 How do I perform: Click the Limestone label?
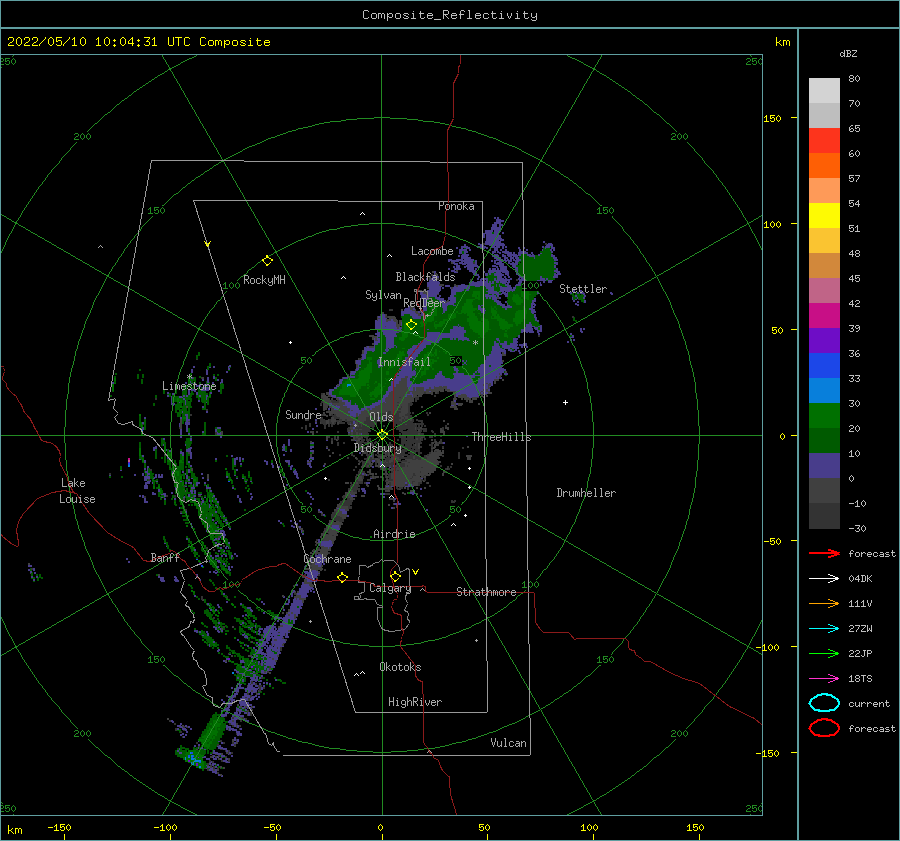pyautogui.click(x=189, y=386)
